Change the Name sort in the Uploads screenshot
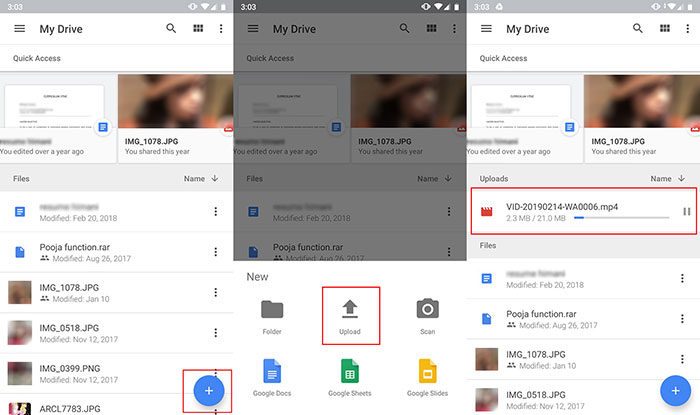 pyautogui.click(x=661, y=178)
